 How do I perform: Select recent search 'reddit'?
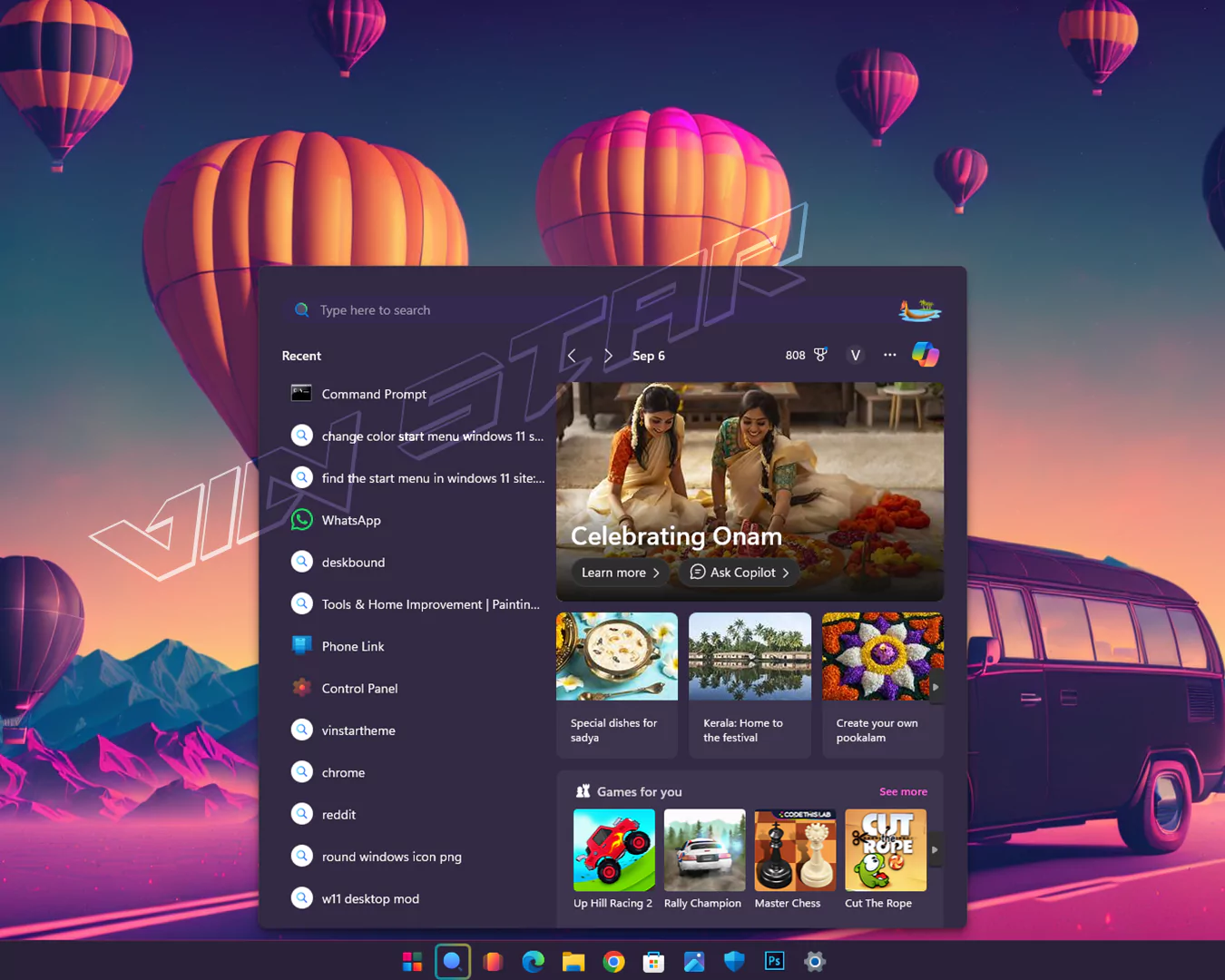pyautogui.click(x=416, y=814)
